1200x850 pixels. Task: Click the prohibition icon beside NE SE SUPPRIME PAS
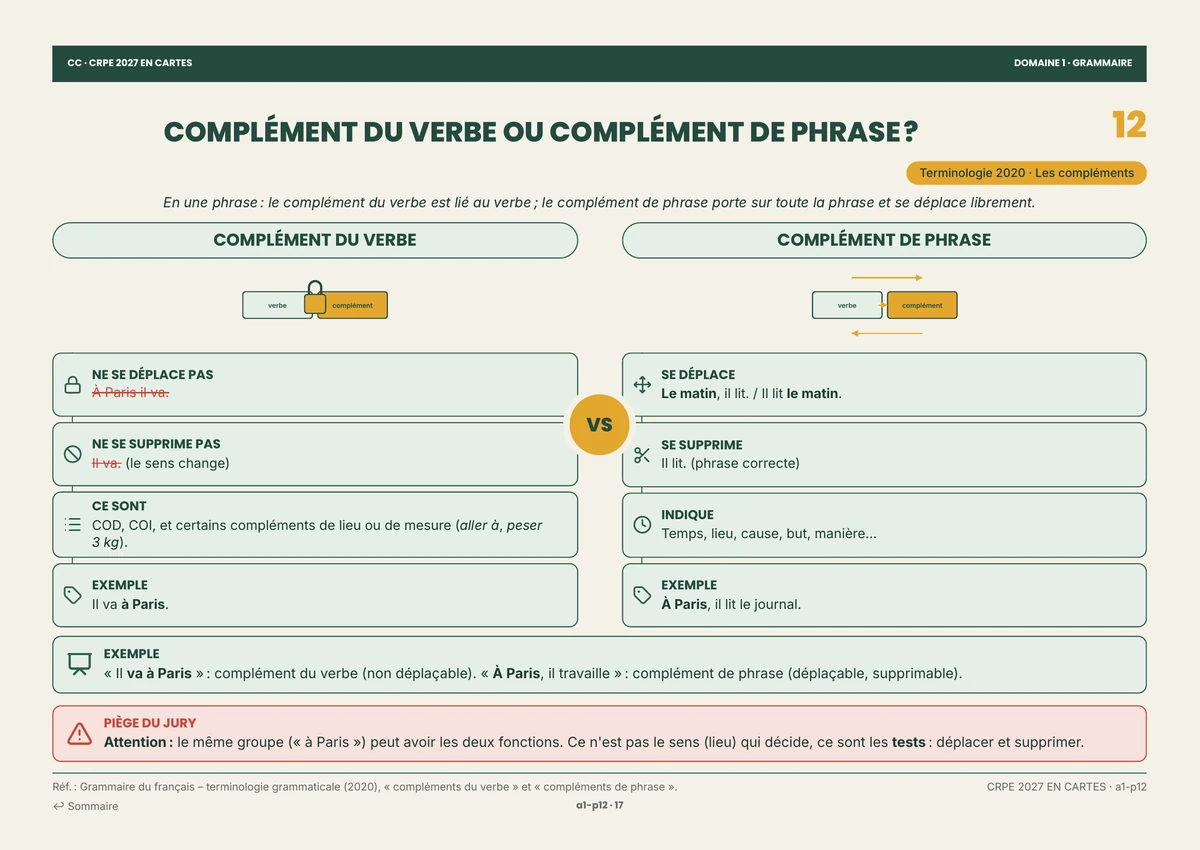click(72, 454)
